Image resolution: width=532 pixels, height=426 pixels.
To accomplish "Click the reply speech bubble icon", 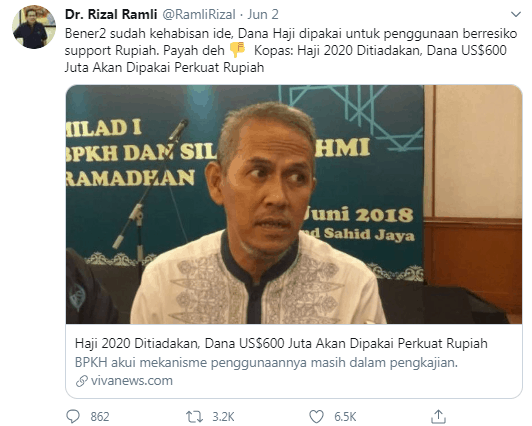I will [x=73, y=416].
